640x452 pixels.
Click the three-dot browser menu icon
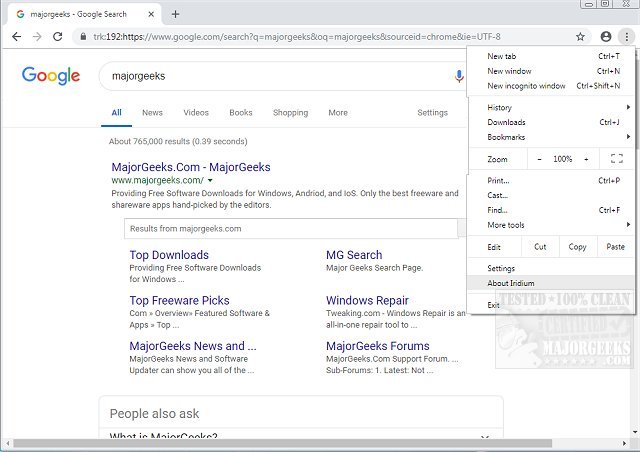click(x=627, y=37)
